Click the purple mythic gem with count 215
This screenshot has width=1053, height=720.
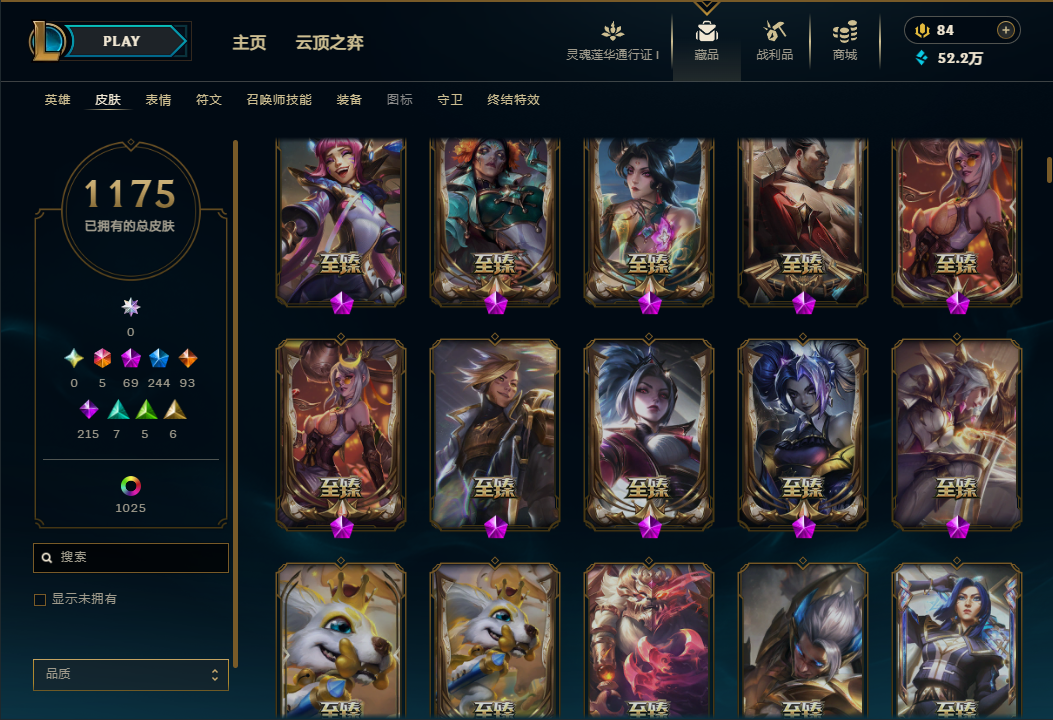coord(89,409)
